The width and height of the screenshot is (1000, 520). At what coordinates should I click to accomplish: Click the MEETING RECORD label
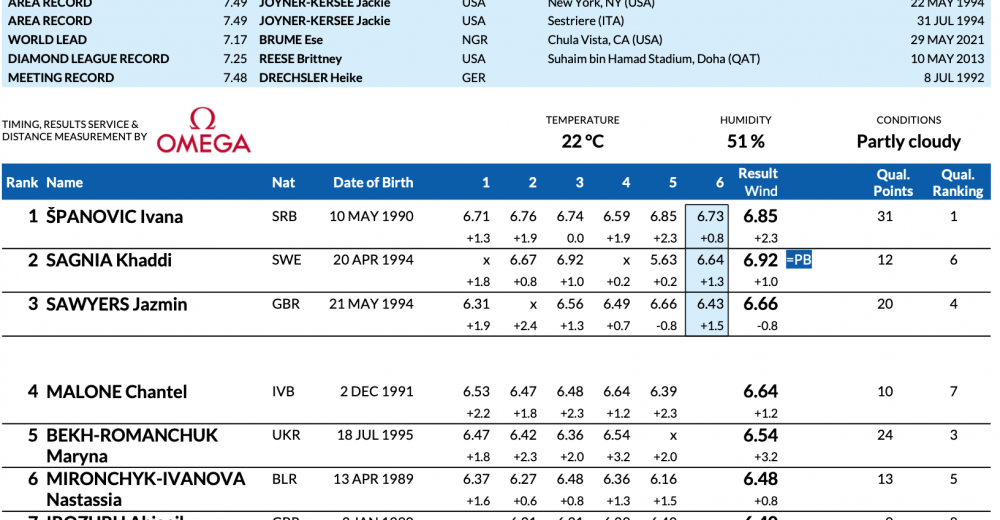pyautogui.click(x=61, y=78)
